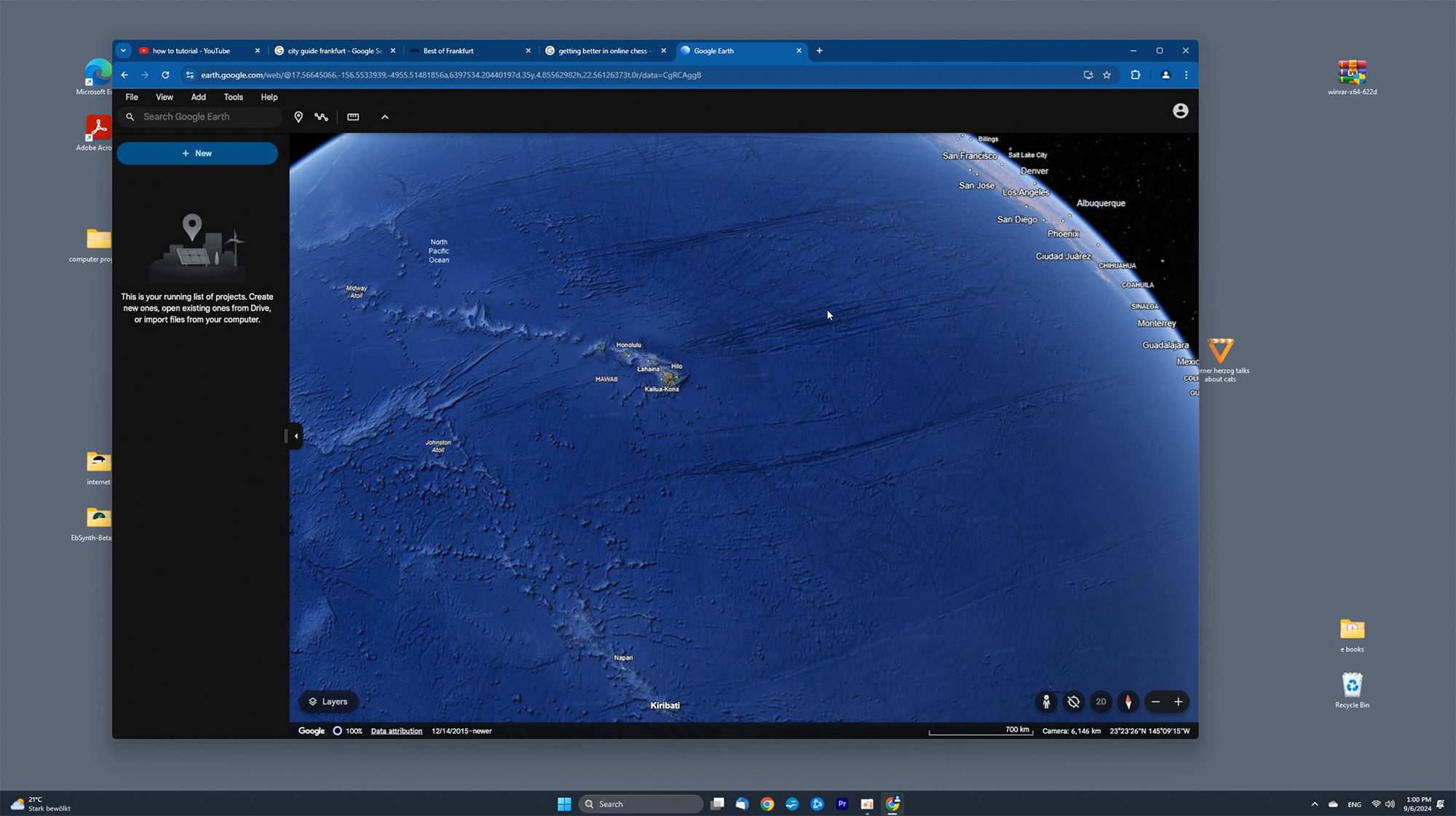Zoom out with the minus button
Viewport: 1456px width, 816px height.
1155,702
